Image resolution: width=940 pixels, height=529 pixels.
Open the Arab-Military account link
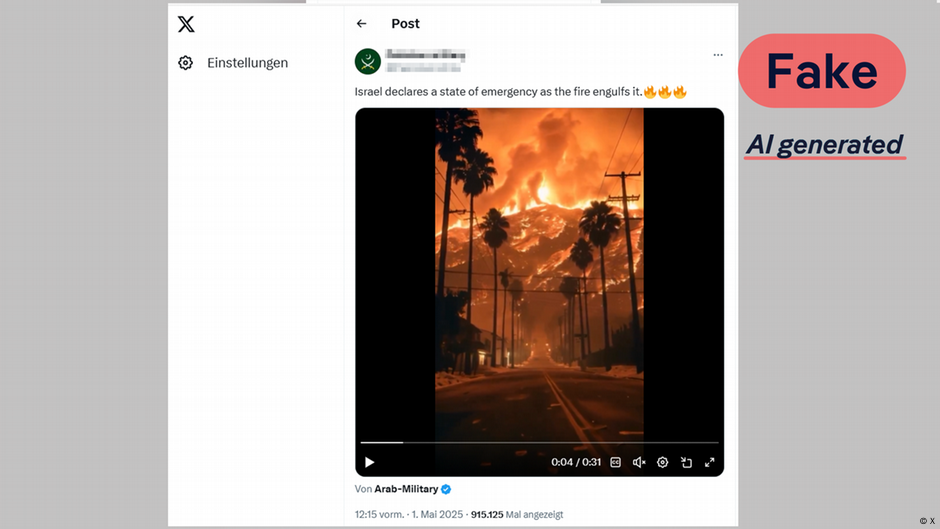(x=406, y=489)
